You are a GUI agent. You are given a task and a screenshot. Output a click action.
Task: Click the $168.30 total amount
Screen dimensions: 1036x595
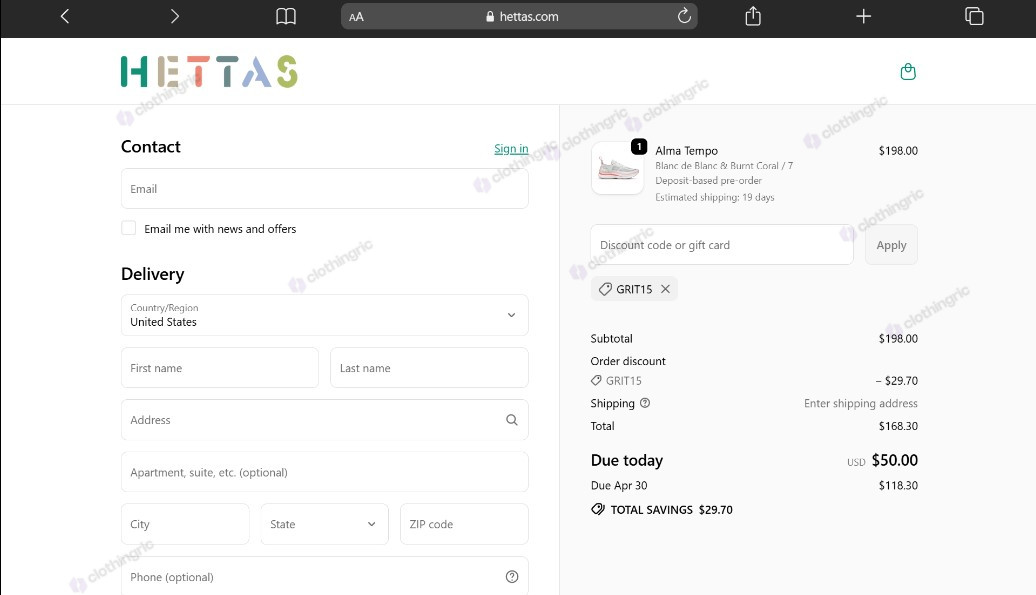[x=898, y=426]
